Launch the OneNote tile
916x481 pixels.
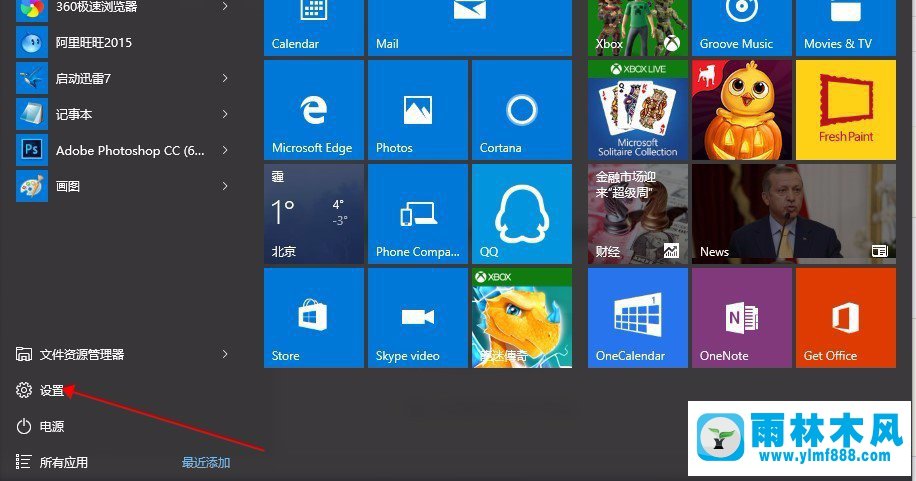[x=741, y=318]
